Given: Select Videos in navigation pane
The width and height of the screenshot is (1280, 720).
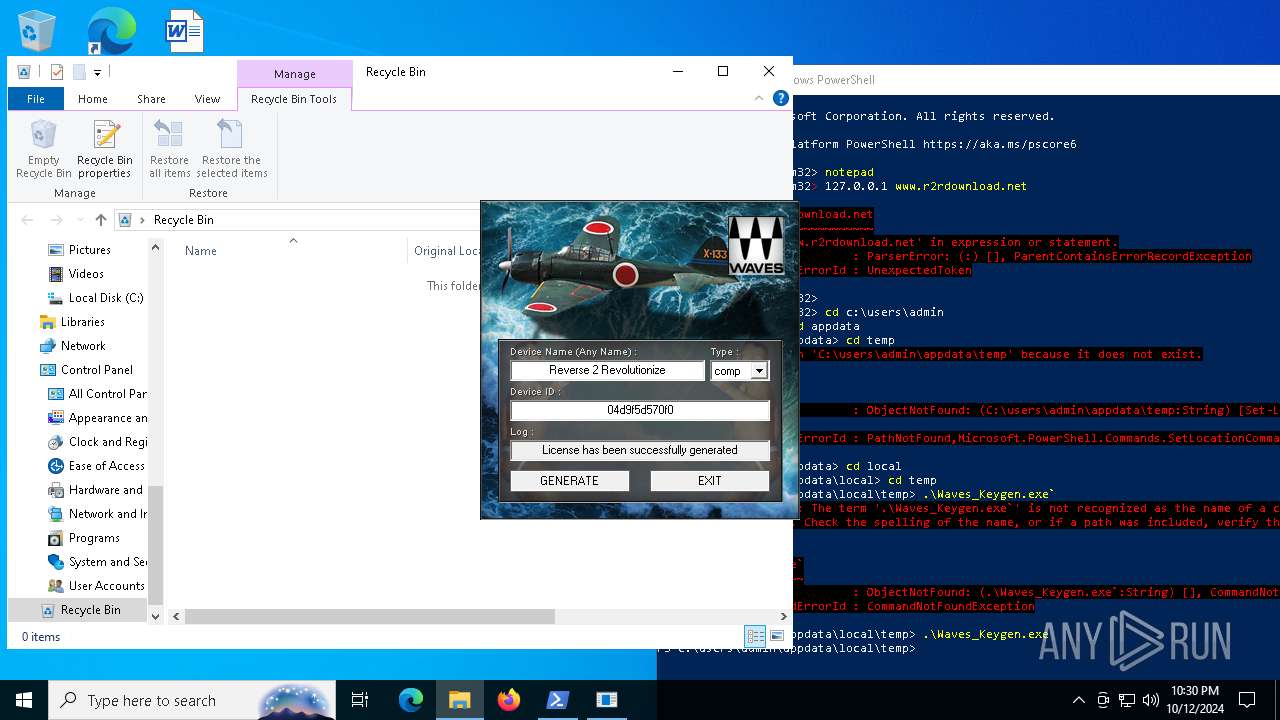Looking at the screenshot, I should pos(86,274).
